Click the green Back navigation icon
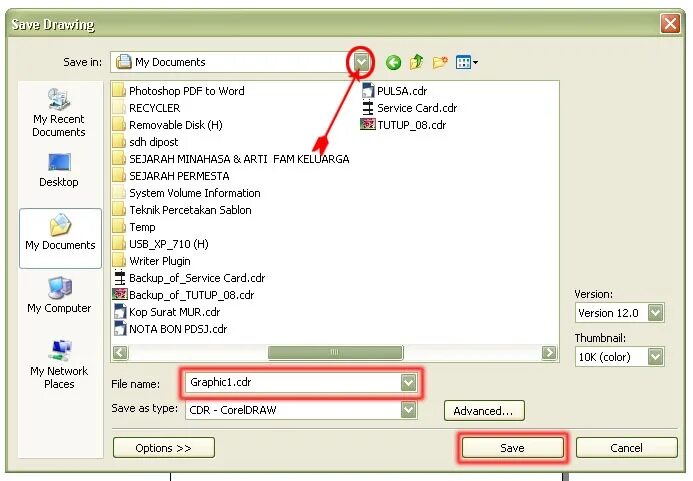This screenshot has height=481, width=693. point(393,62)
